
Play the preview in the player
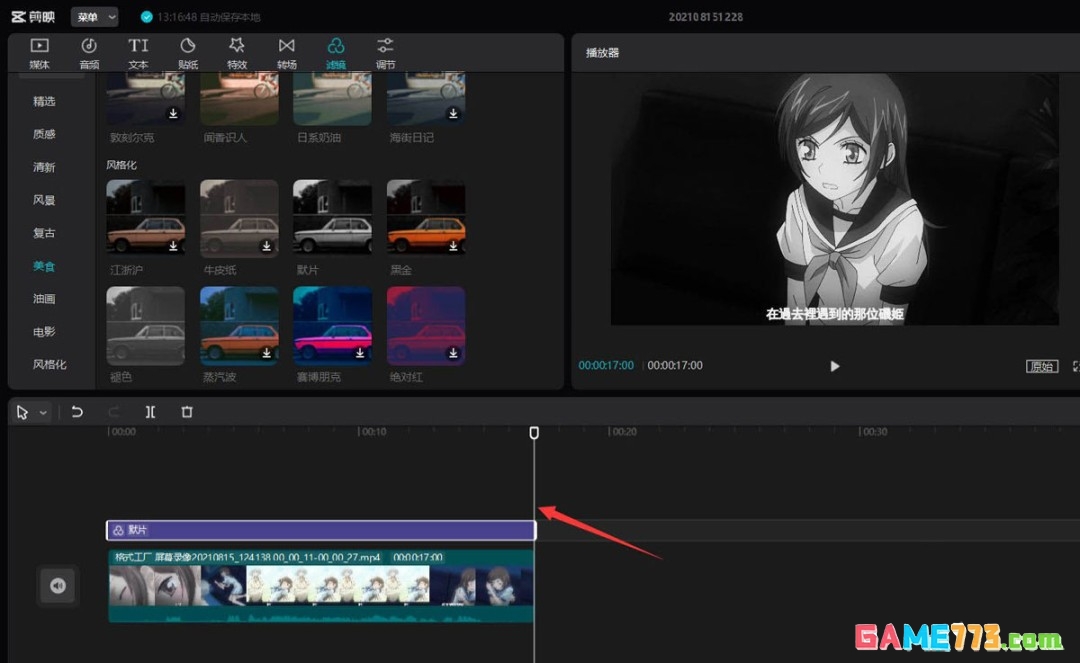point(835,366)
